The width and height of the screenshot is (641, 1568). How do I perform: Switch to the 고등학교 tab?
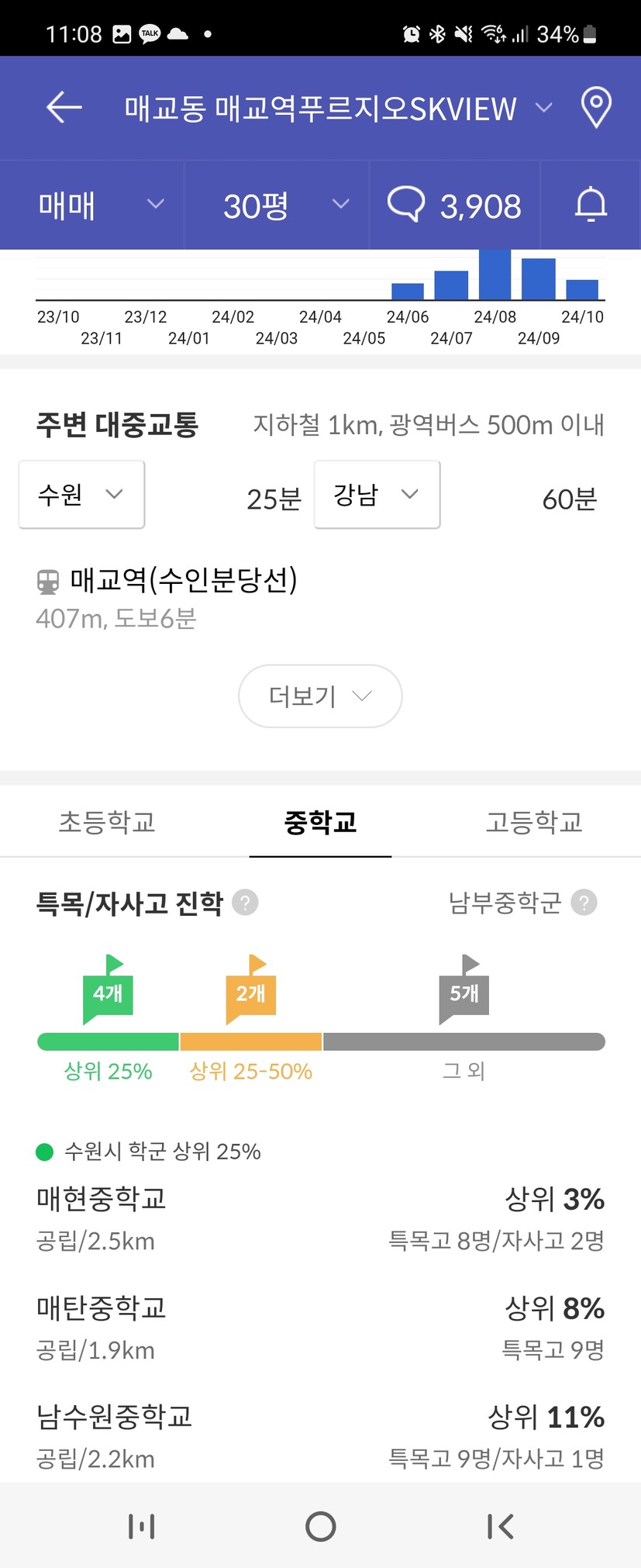pos(534,822)
